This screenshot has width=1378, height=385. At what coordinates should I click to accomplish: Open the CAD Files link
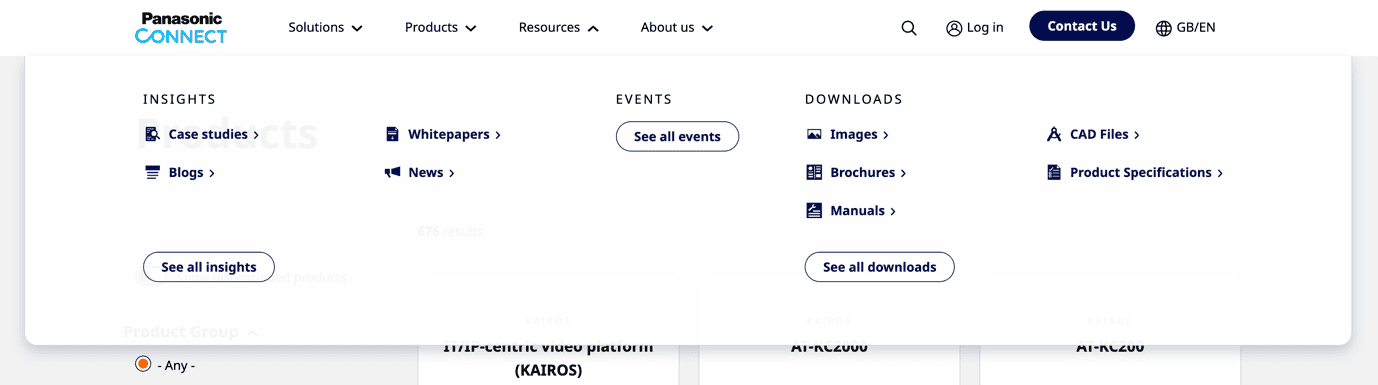point(1105,134)
